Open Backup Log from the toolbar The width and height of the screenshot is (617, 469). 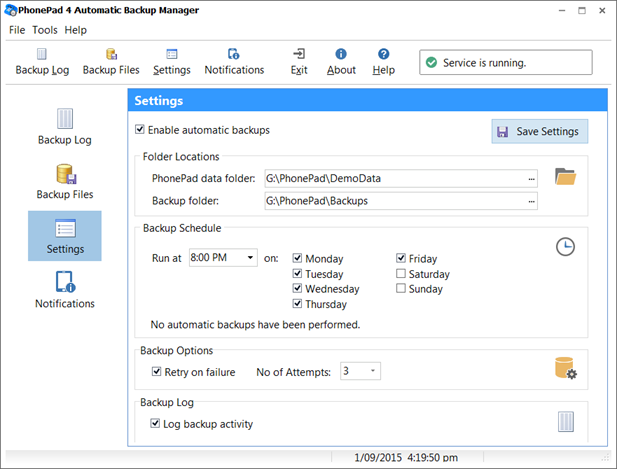42,62
